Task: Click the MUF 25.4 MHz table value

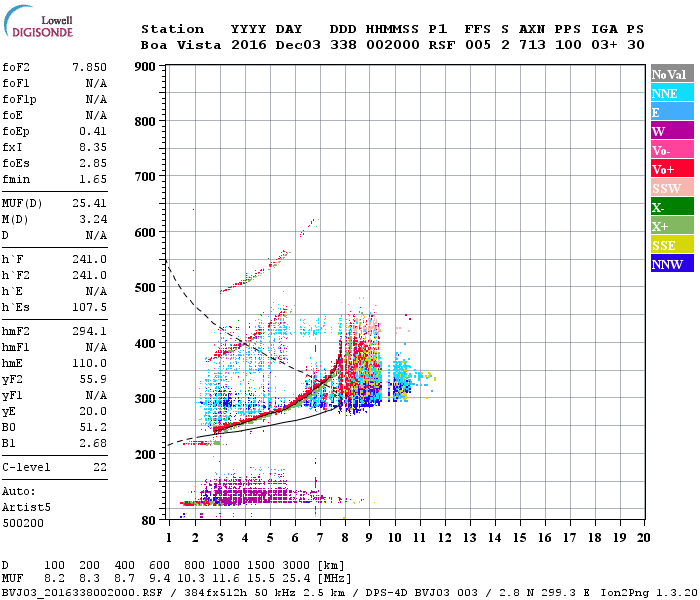Action: point(296,579)
